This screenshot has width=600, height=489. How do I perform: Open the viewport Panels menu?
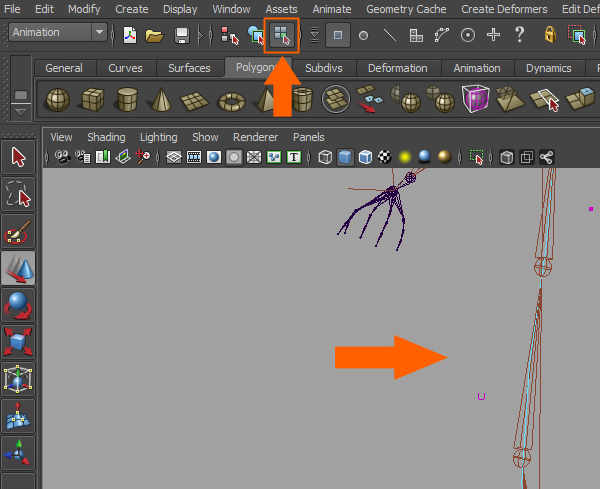(308, 137)
